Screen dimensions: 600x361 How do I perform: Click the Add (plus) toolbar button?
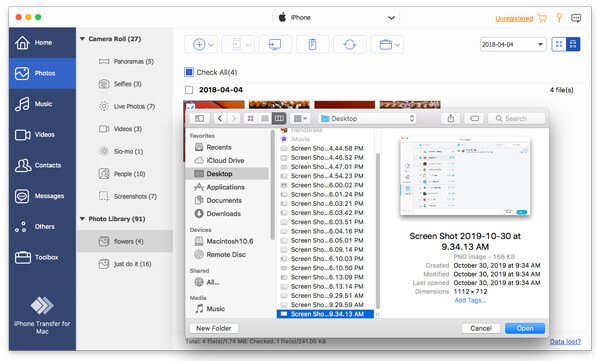[x=201, y=44]
